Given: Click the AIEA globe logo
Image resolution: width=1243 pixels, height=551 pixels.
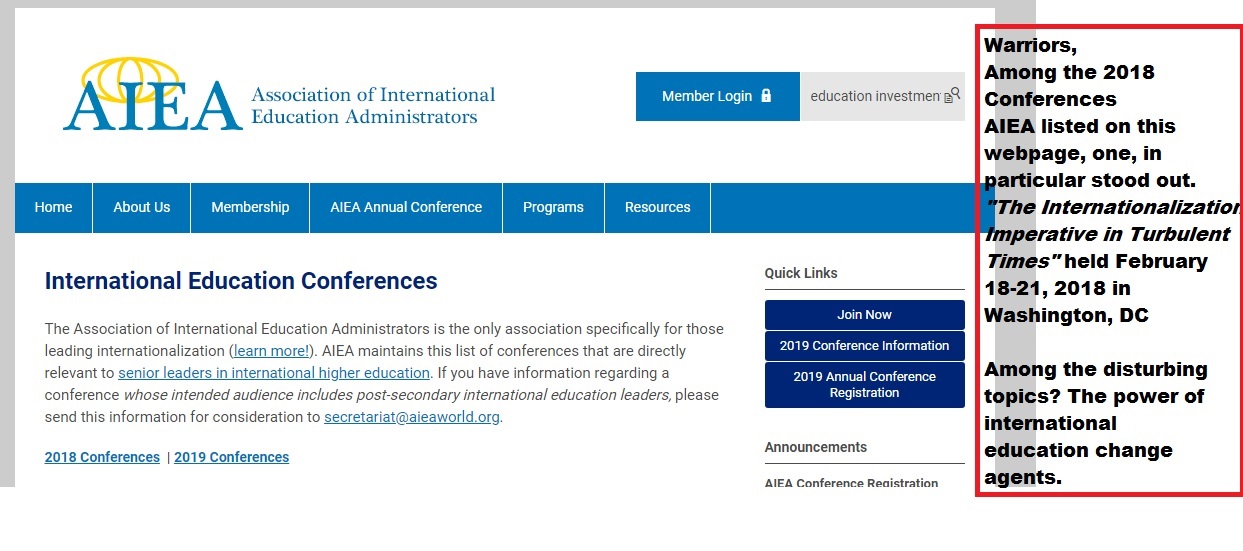Looking at the screenshot, I should 152,95.
